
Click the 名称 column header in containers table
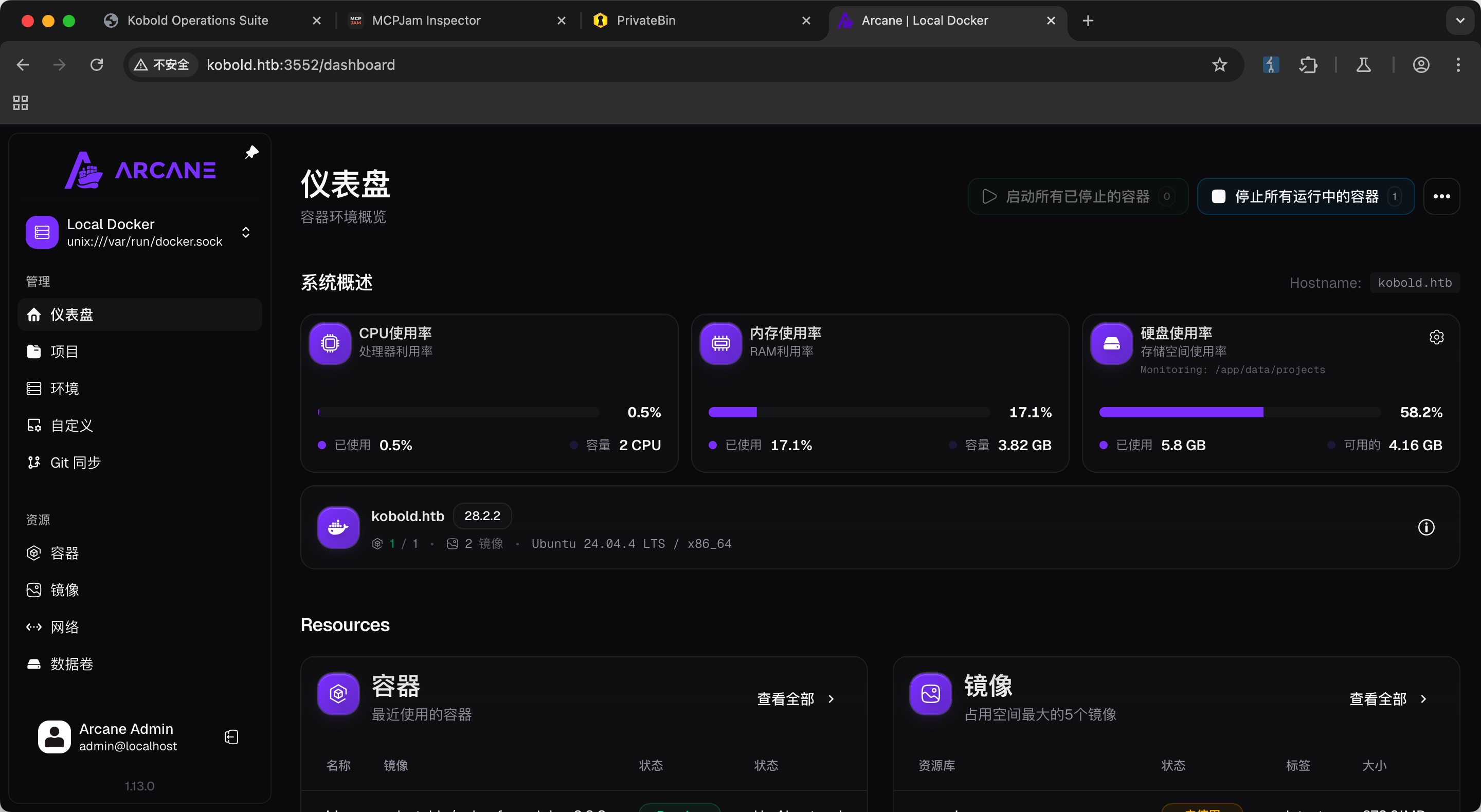coord(338,765)
